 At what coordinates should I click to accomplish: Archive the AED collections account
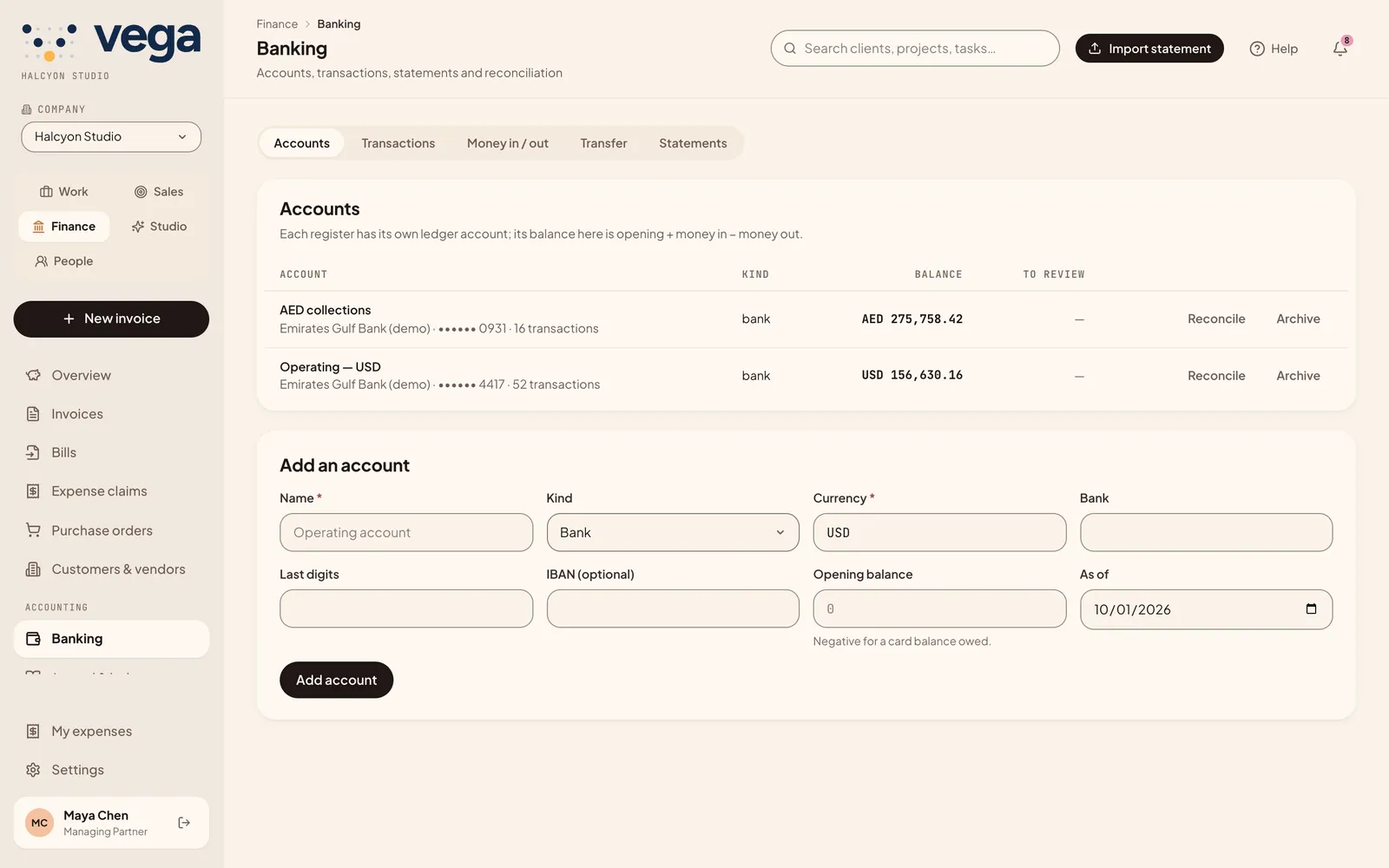click(1298, 319)
